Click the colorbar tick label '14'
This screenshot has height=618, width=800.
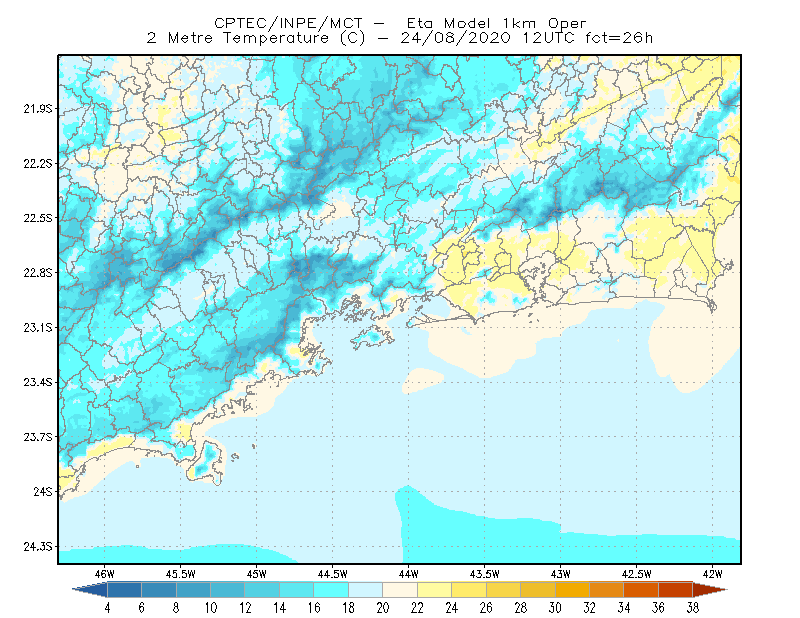[279, 608]
